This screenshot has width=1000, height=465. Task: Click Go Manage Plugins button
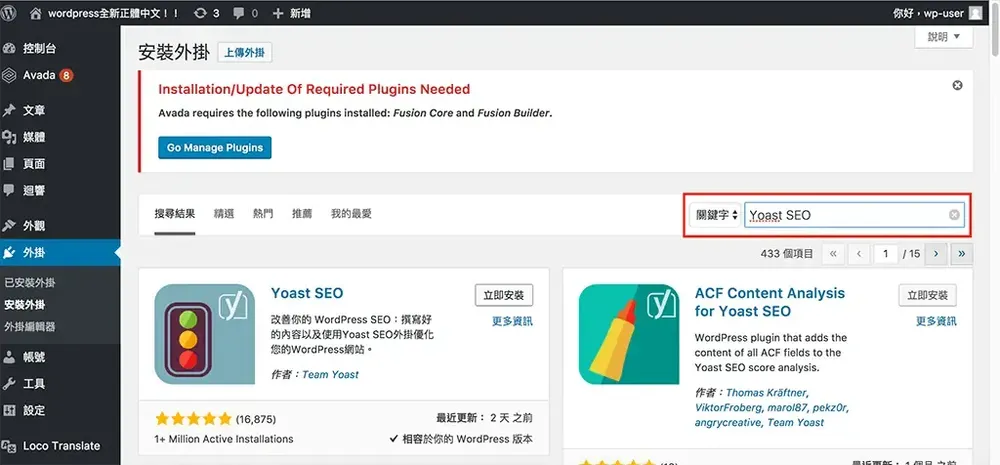(x=215, y=147)
